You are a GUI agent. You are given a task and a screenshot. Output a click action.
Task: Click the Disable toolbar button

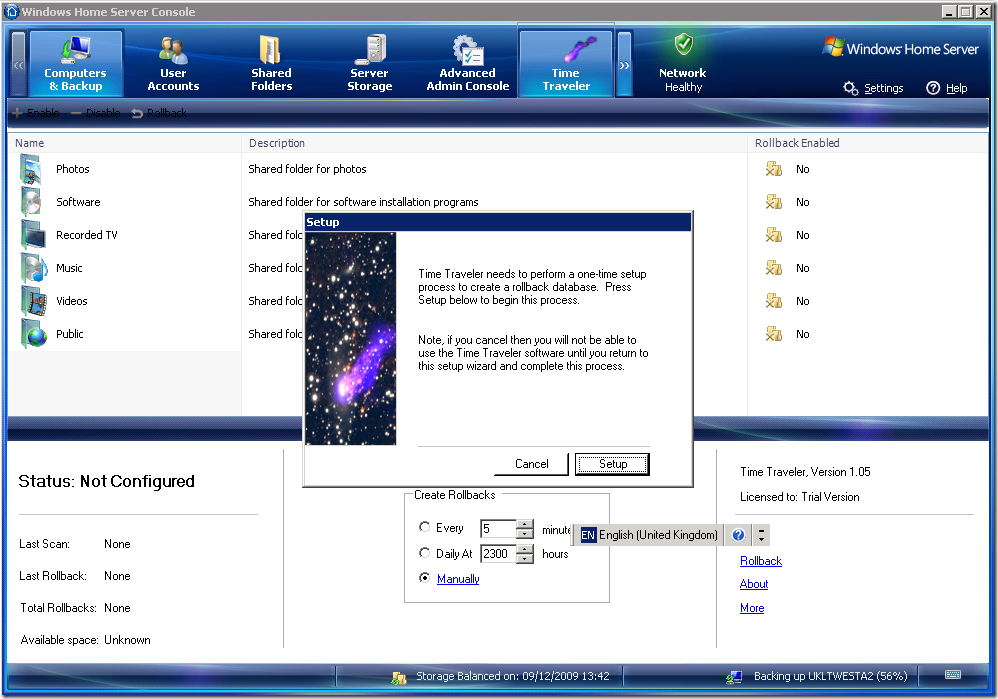pos(95,113)
